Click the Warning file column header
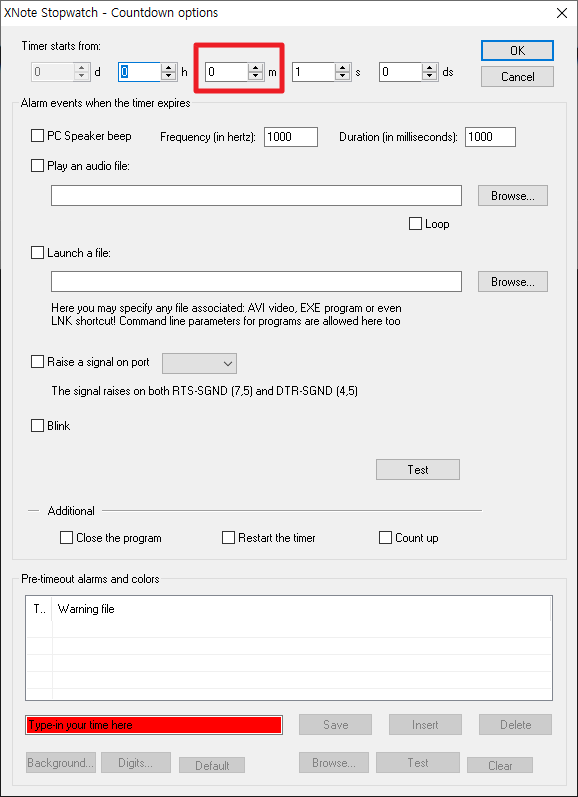 [x=301, y=609]
